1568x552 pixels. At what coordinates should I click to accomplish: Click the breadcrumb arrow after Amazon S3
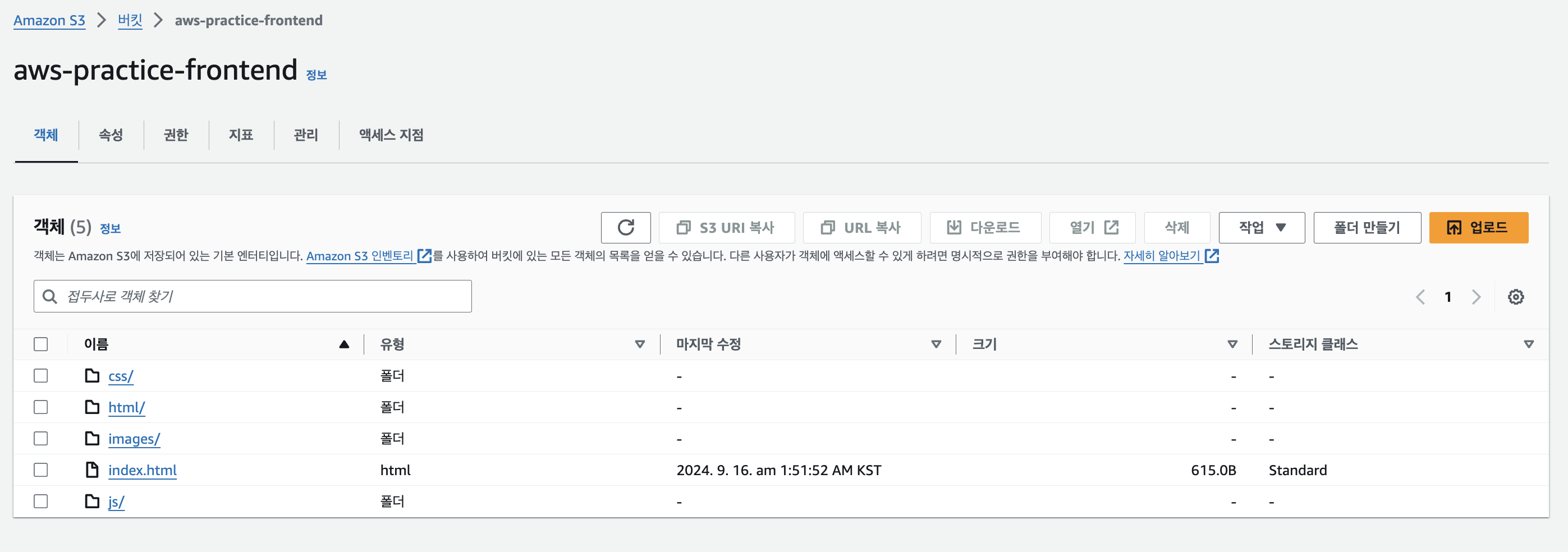pyautogui.click(x=102, y=20)
